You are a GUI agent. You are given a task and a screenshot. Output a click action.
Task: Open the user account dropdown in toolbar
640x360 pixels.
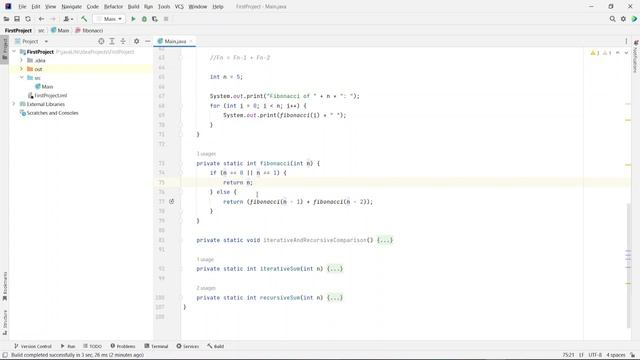pos(69,19)
